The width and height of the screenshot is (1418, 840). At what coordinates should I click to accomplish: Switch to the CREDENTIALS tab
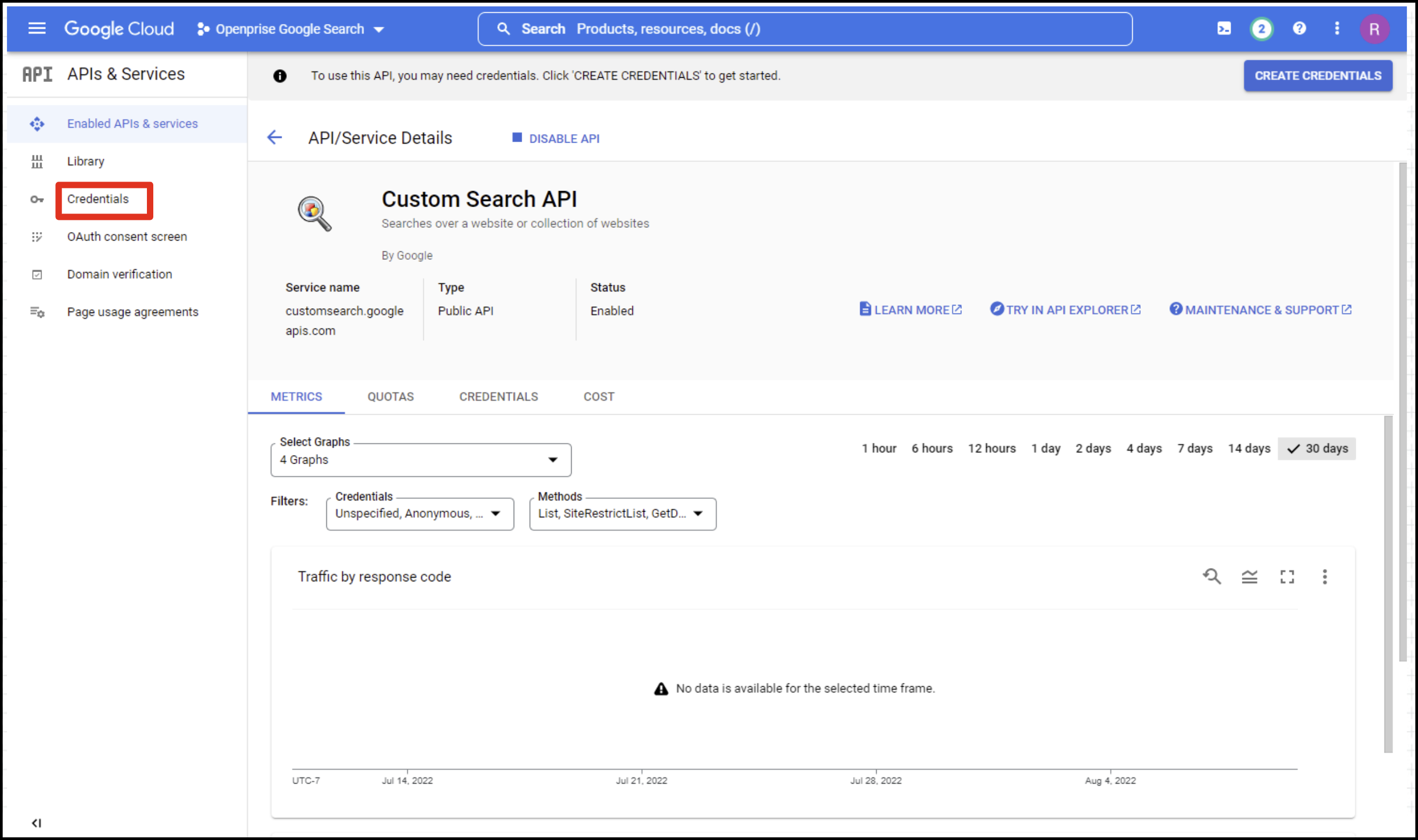(499, 396)
